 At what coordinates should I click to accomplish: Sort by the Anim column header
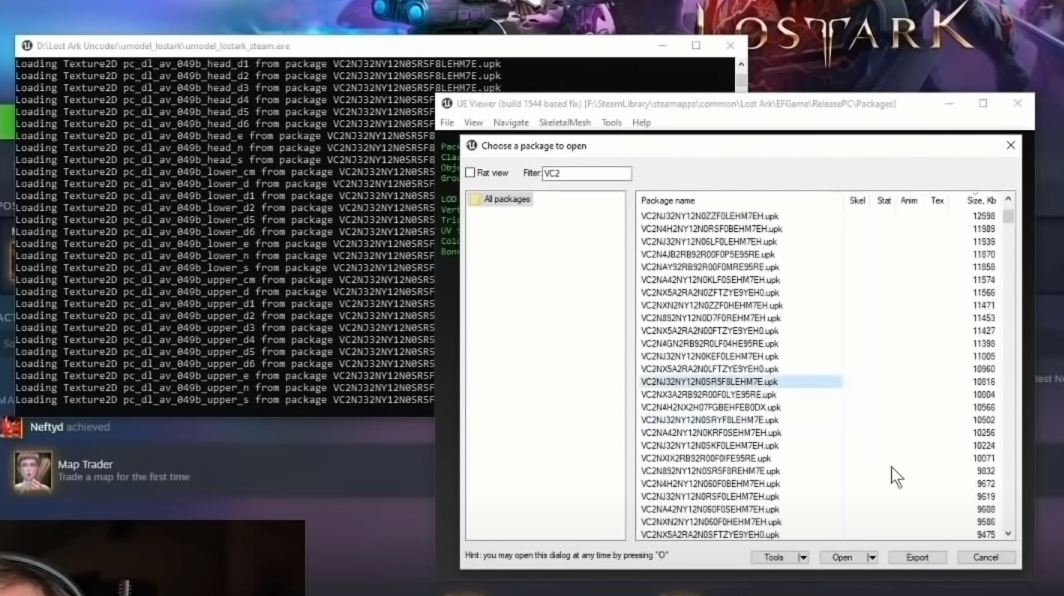909,201
